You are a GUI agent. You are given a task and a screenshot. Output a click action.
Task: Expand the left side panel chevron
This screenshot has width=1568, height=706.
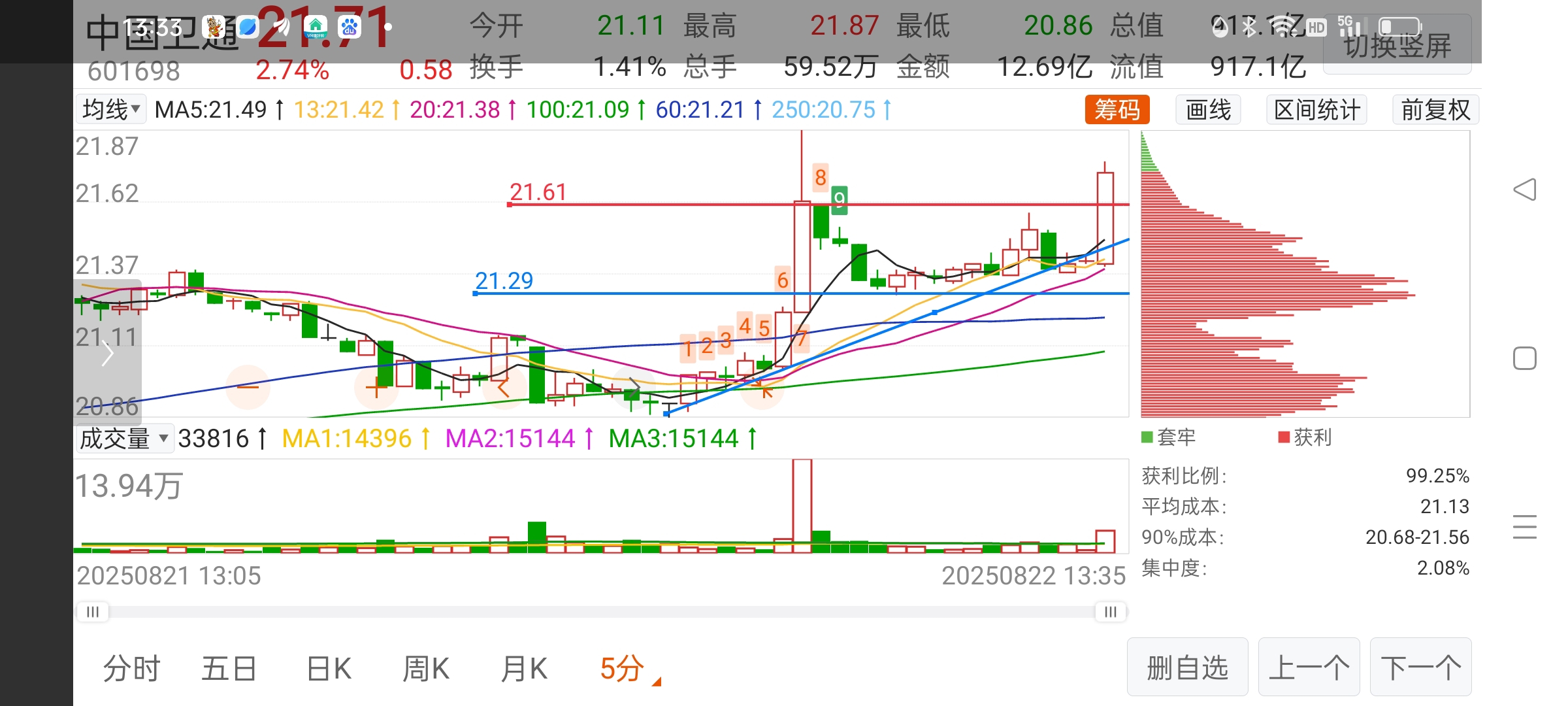108,354
